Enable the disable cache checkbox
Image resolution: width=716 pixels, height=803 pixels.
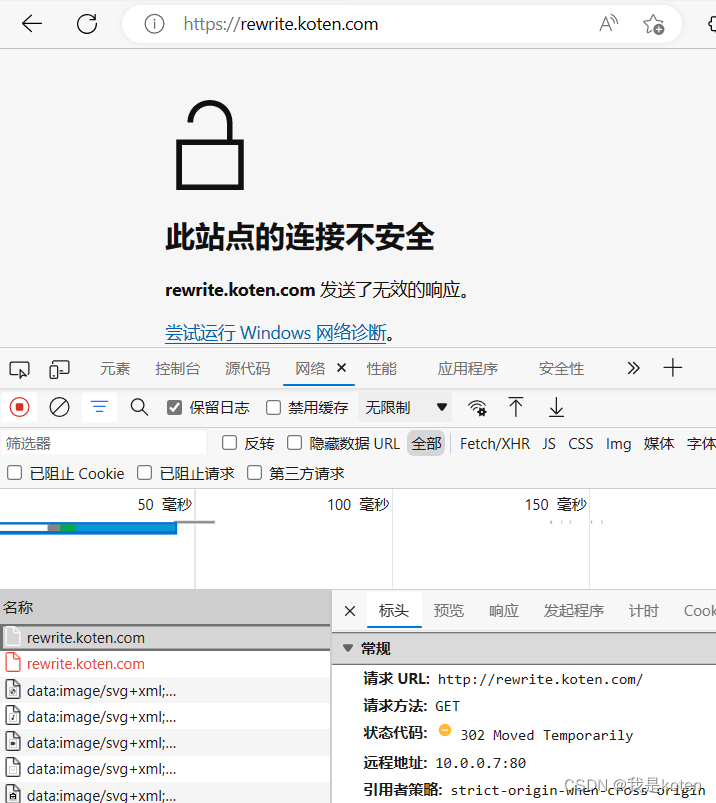pos(273,408)
